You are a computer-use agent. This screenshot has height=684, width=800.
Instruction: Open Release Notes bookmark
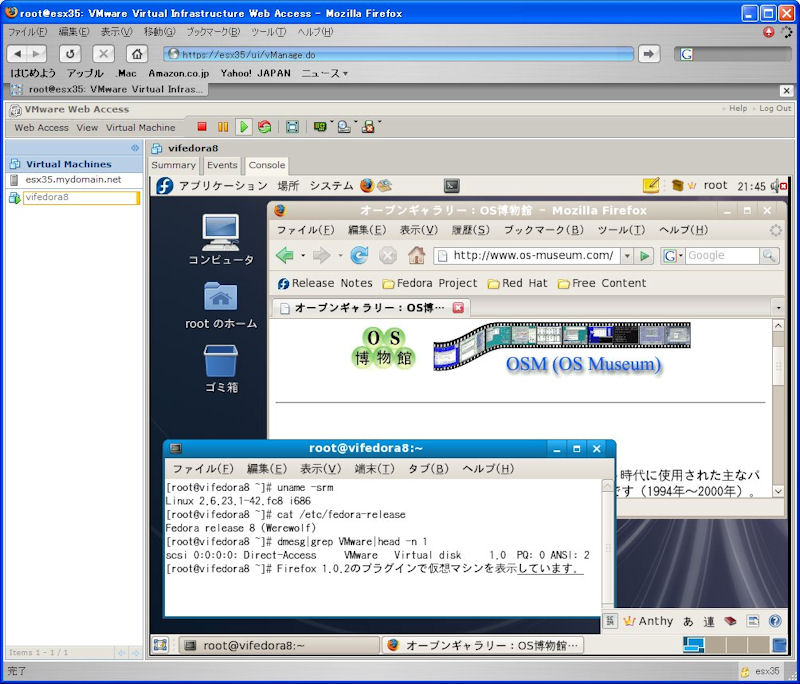[325, 284]
